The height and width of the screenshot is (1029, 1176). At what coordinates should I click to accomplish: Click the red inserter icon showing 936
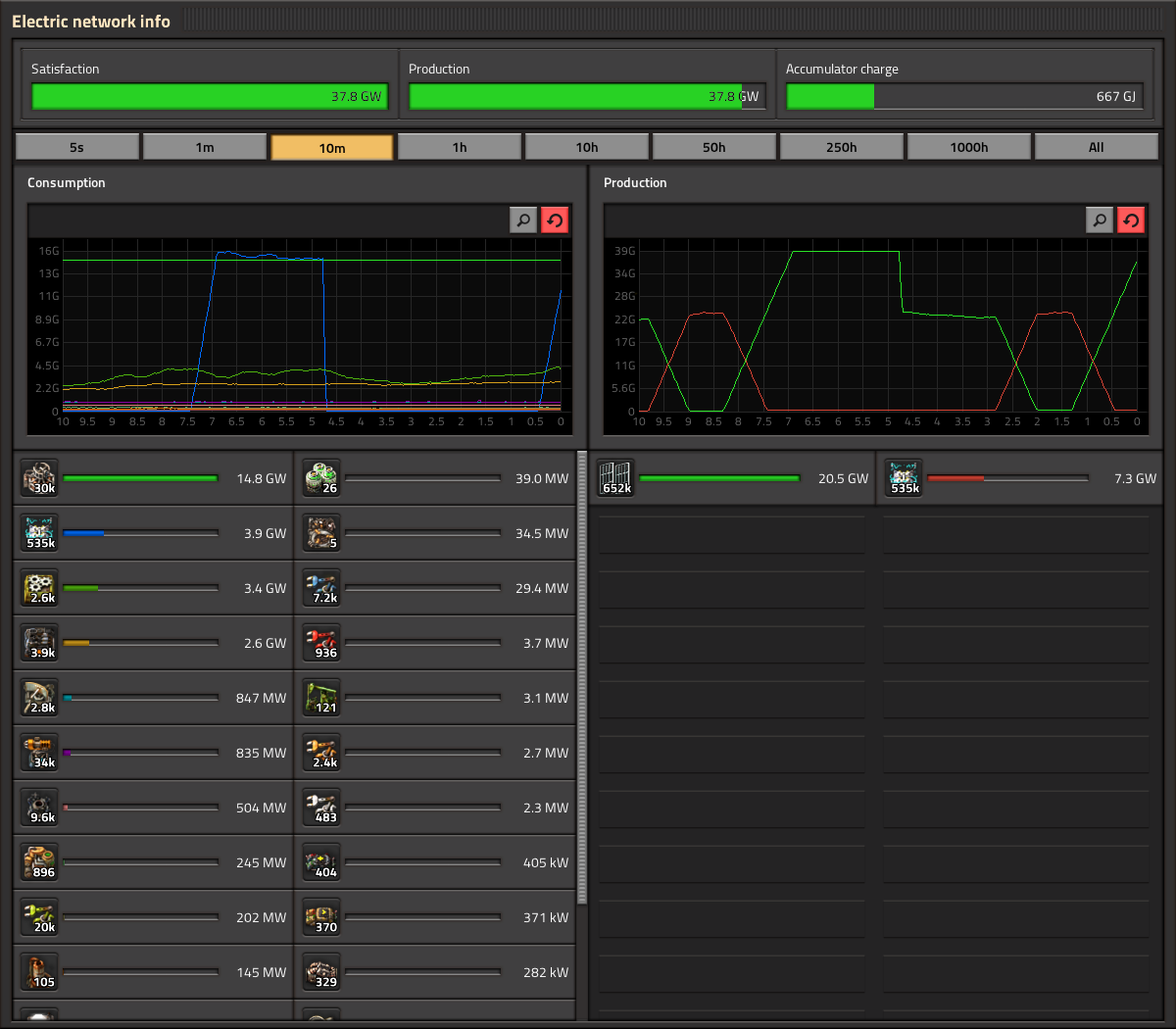click(x=321, y=643)
